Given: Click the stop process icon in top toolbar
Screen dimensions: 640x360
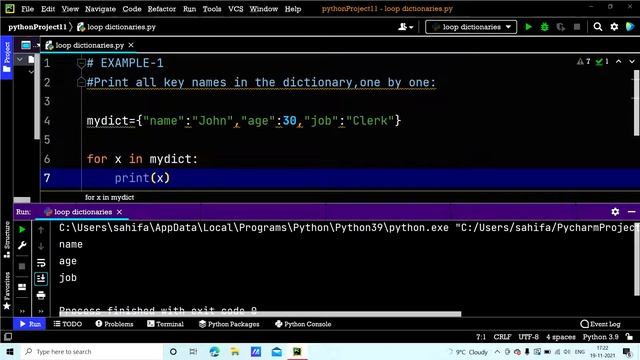Looking at the screenshot, I should 577,27.
